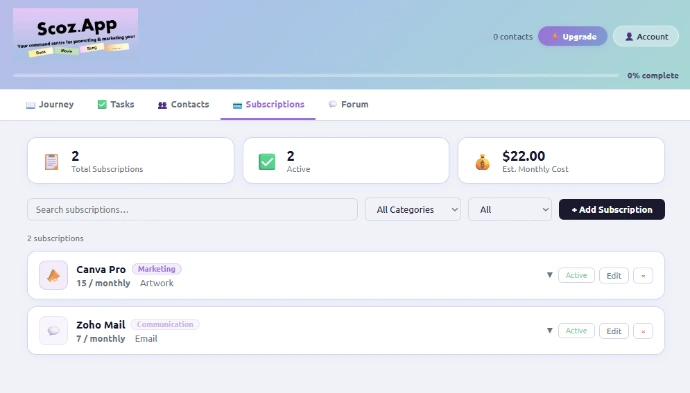The height and width of the screenshot is (393, 690).
Task: Select the Subscriptions tab
Action: (x=268, y=104)
